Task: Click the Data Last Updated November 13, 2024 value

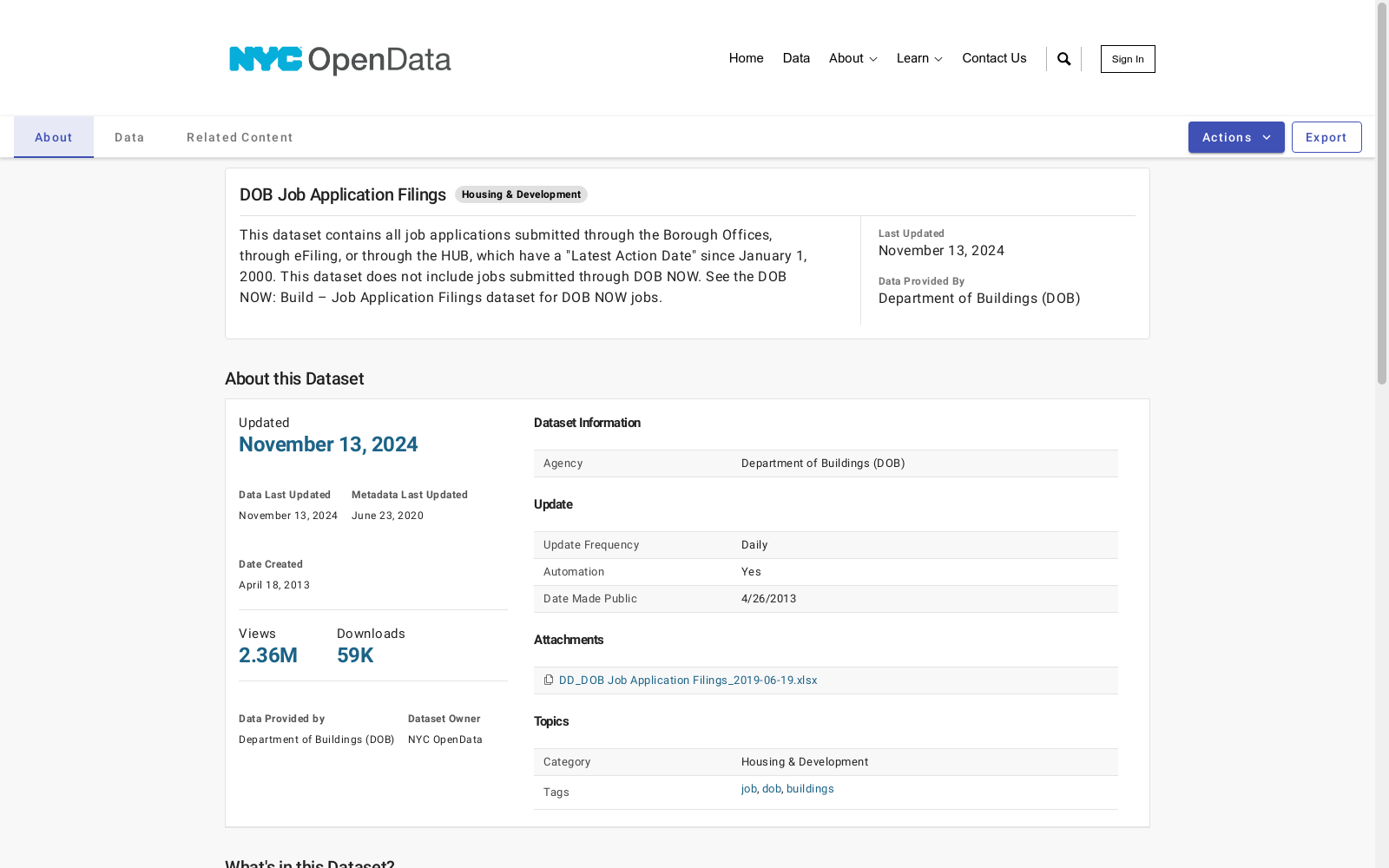Action: (x=288, y=516)
